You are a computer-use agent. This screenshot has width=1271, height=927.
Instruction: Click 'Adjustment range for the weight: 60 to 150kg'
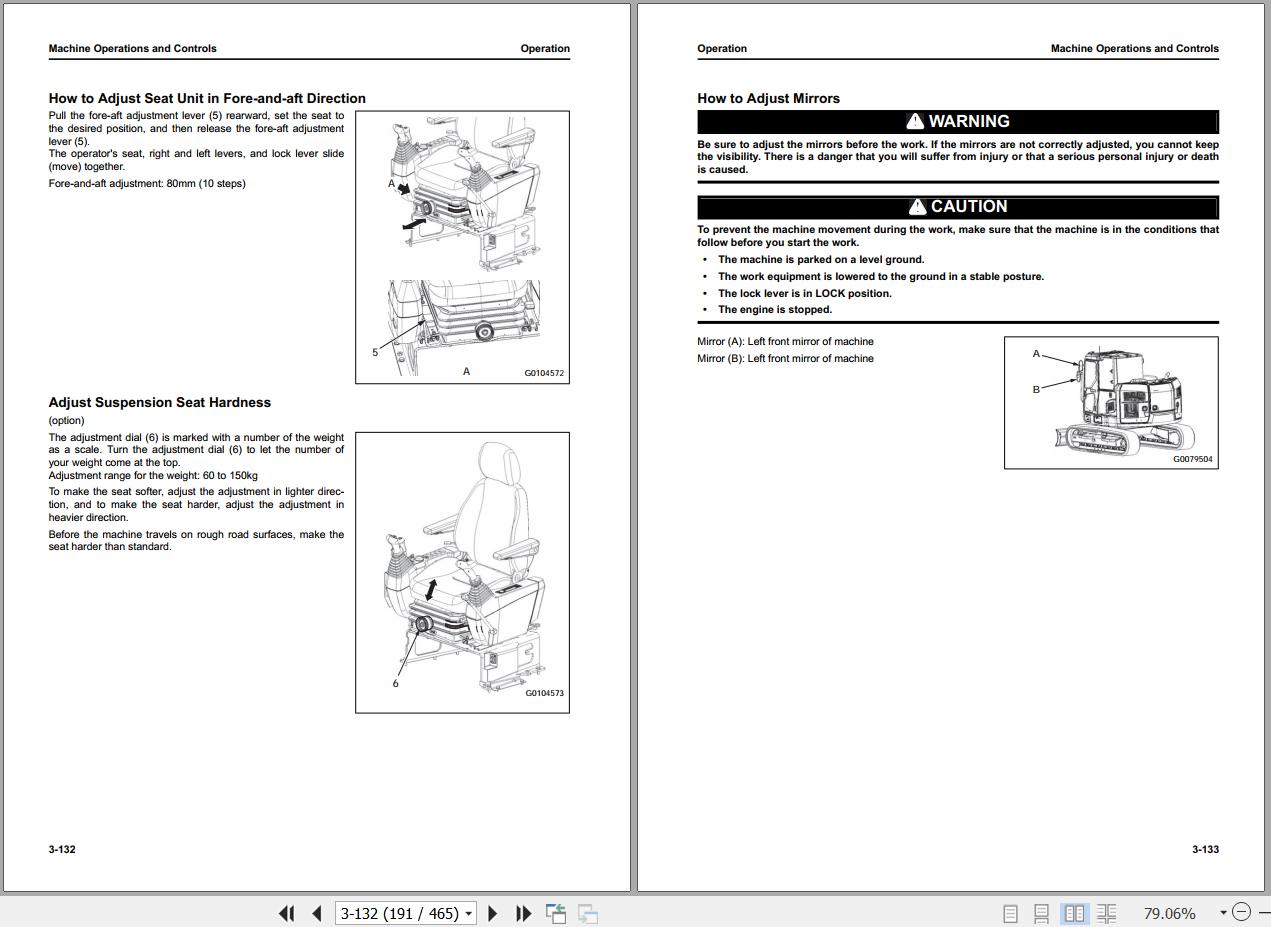click(x=153, y=475)
